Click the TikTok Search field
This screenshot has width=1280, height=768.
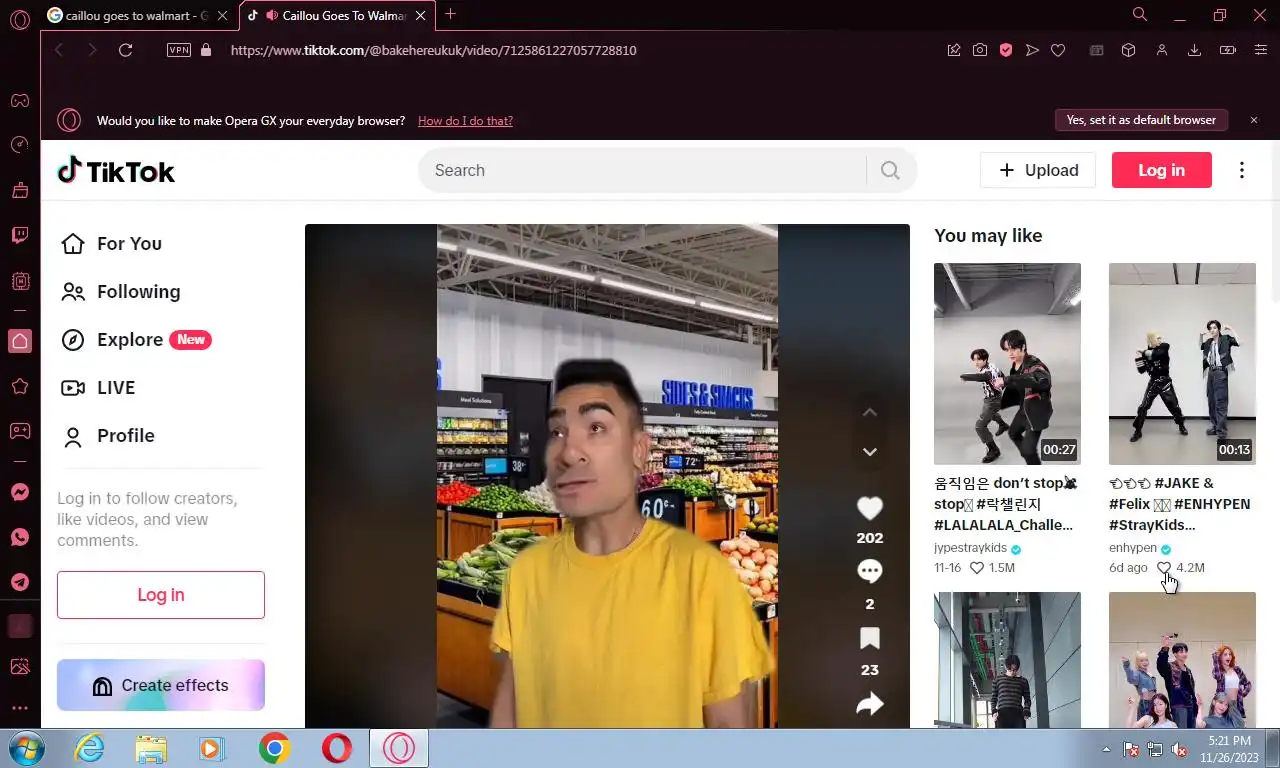click(642, 170)
